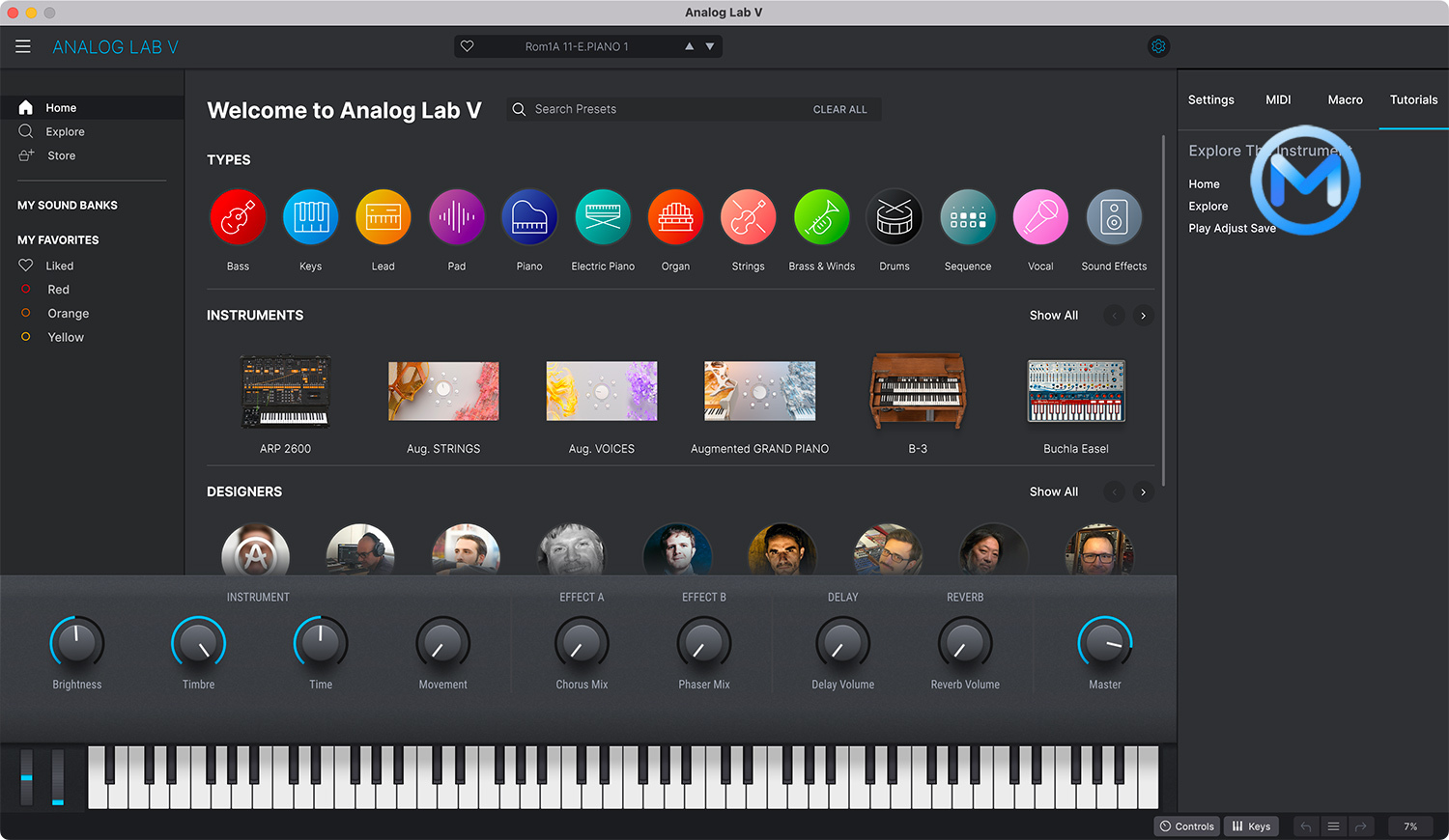This screenshot has width=1449, height=840.
Task: Open the Tutorials tab
Action: pyautogui.click(x=1413, y=99)
